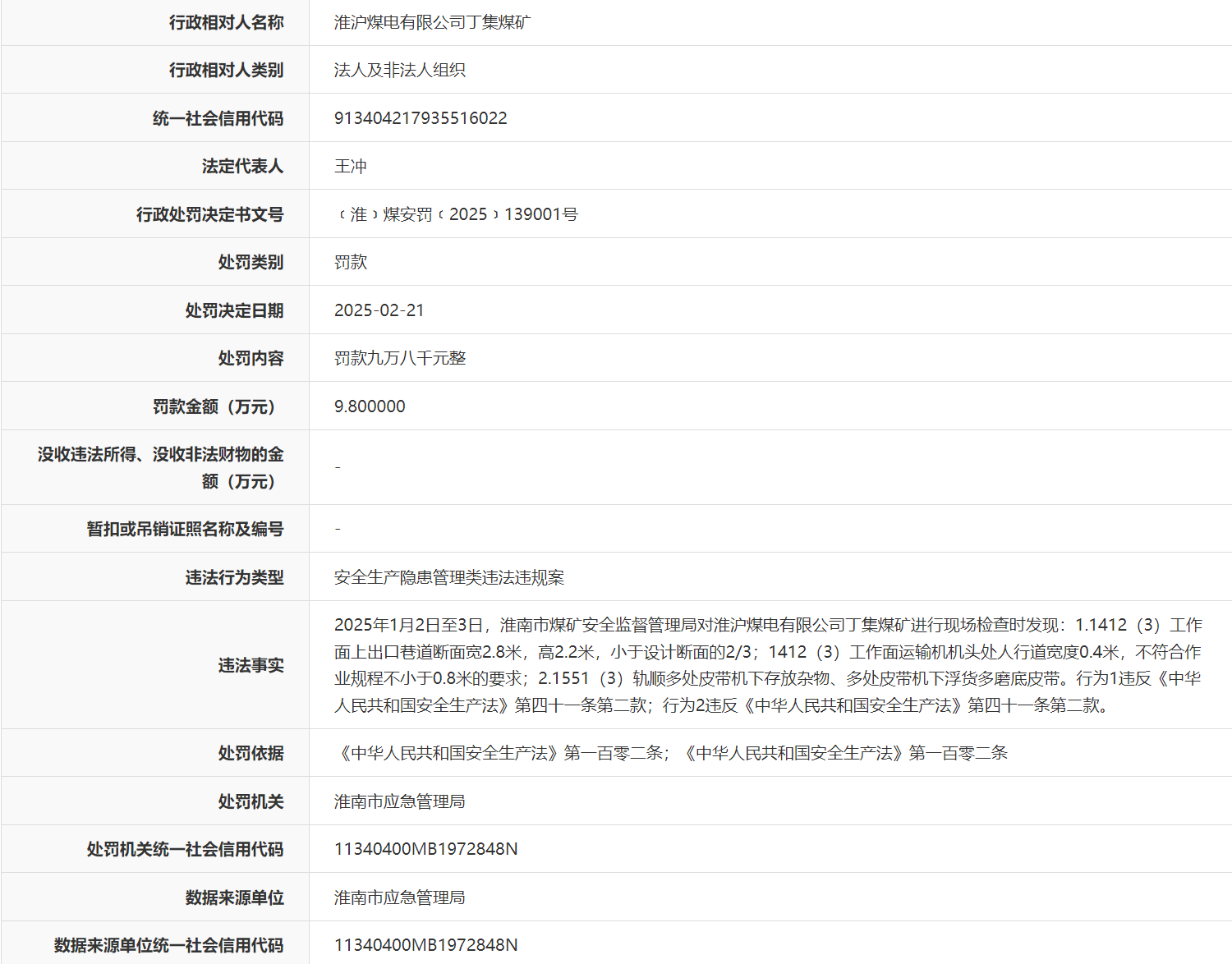Select the value "安全生产隐患管理类违法违规案"
This screenshot has height=964, width=1232.
pos(449,577)
